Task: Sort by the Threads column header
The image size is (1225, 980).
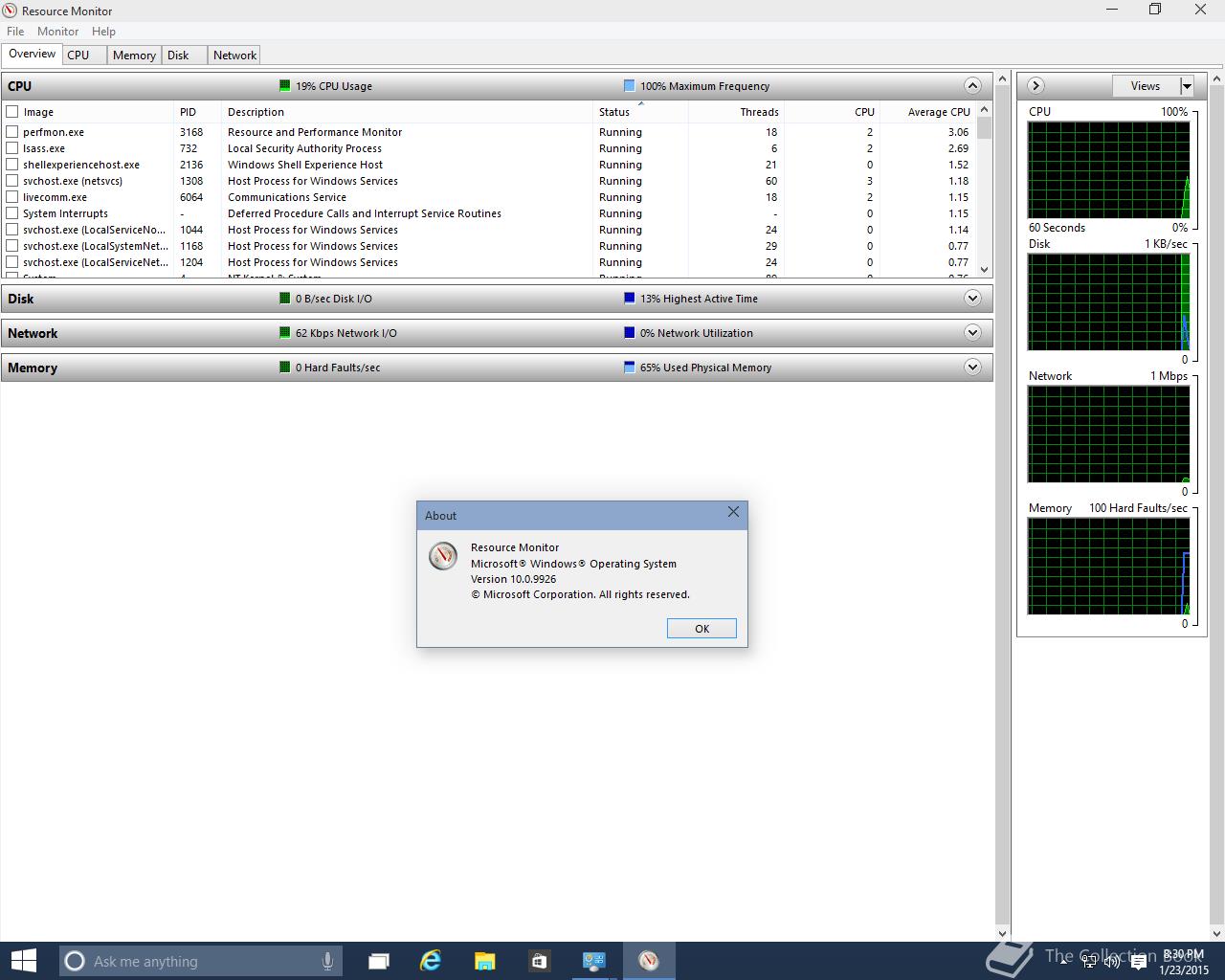Action: 736,112
